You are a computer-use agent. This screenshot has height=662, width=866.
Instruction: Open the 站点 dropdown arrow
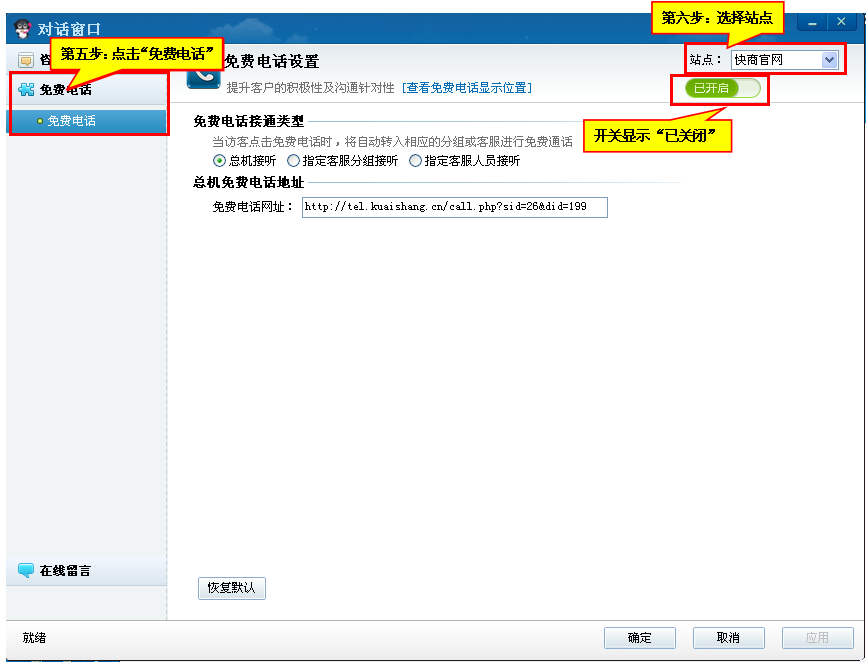[828, 60]
